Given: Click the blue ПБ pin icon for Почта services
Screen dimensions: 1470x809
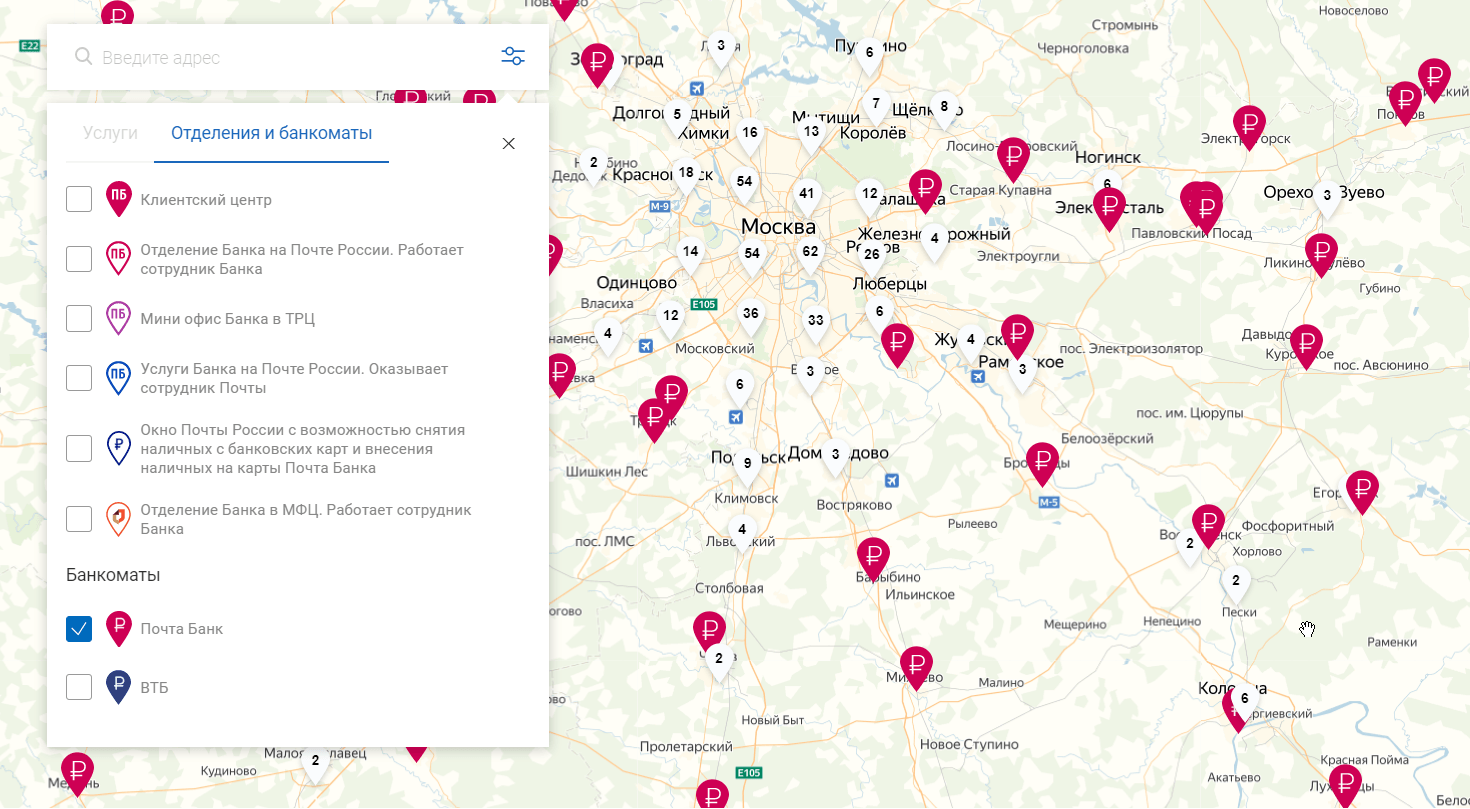Looking at the screenshot, I should pos(119,377).
